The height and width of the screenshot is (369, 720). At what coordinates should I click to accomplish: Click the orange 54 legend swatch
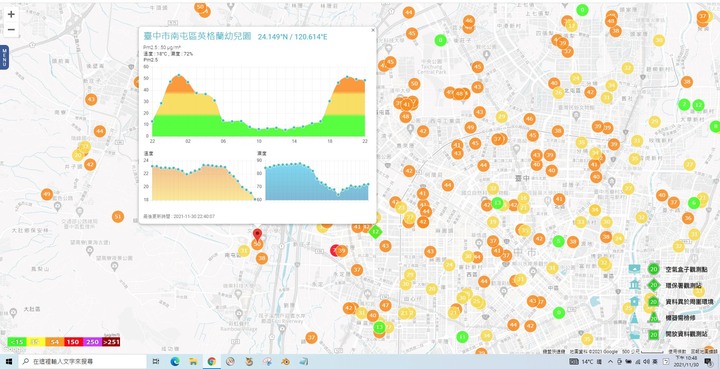[54, 342]
